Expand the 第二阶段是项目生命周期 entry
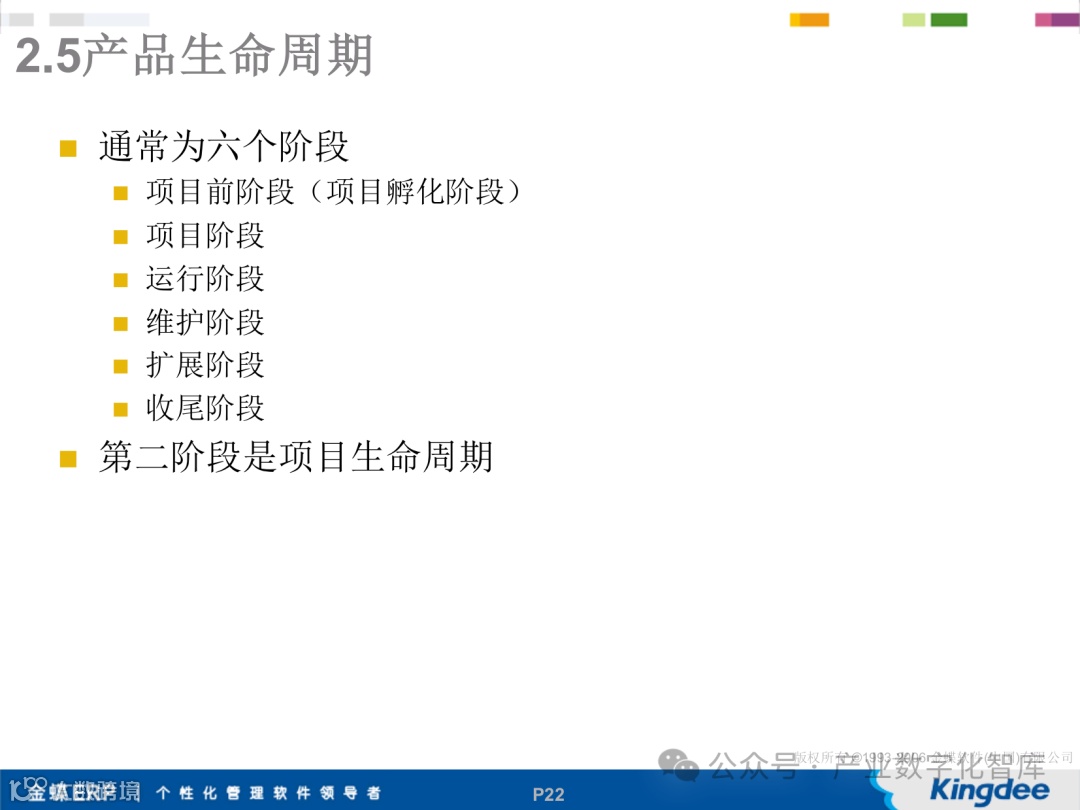Screen dimensions: 1080x810 coord(297,457)
